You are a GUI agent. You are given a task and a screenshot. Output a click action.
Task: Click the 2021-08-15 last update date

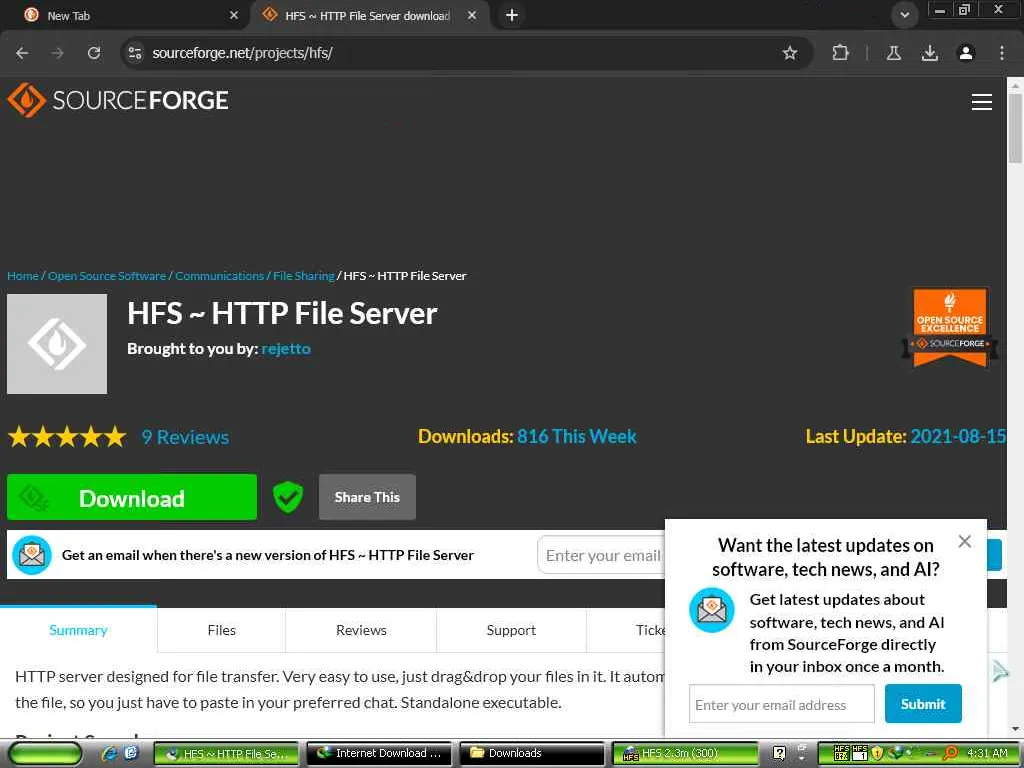coord(958,436)
